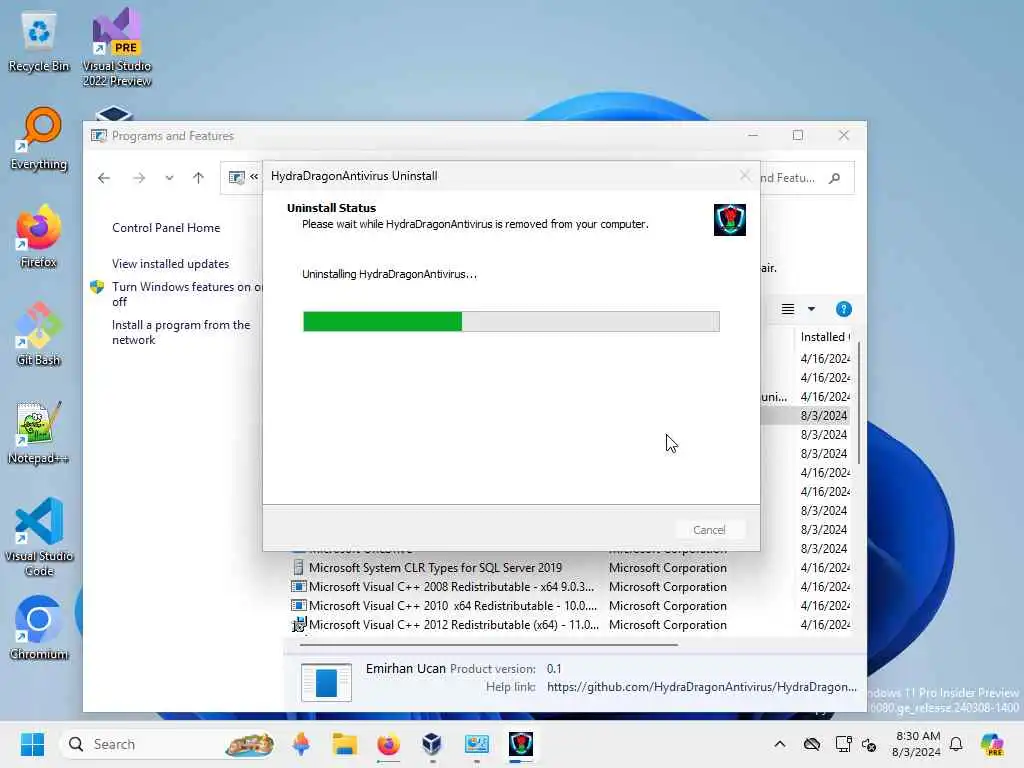Close the HydraDragonAntivirus Uninstall dialog
Viewport: 1024px width, 768px height.
[x=744, y=176]
